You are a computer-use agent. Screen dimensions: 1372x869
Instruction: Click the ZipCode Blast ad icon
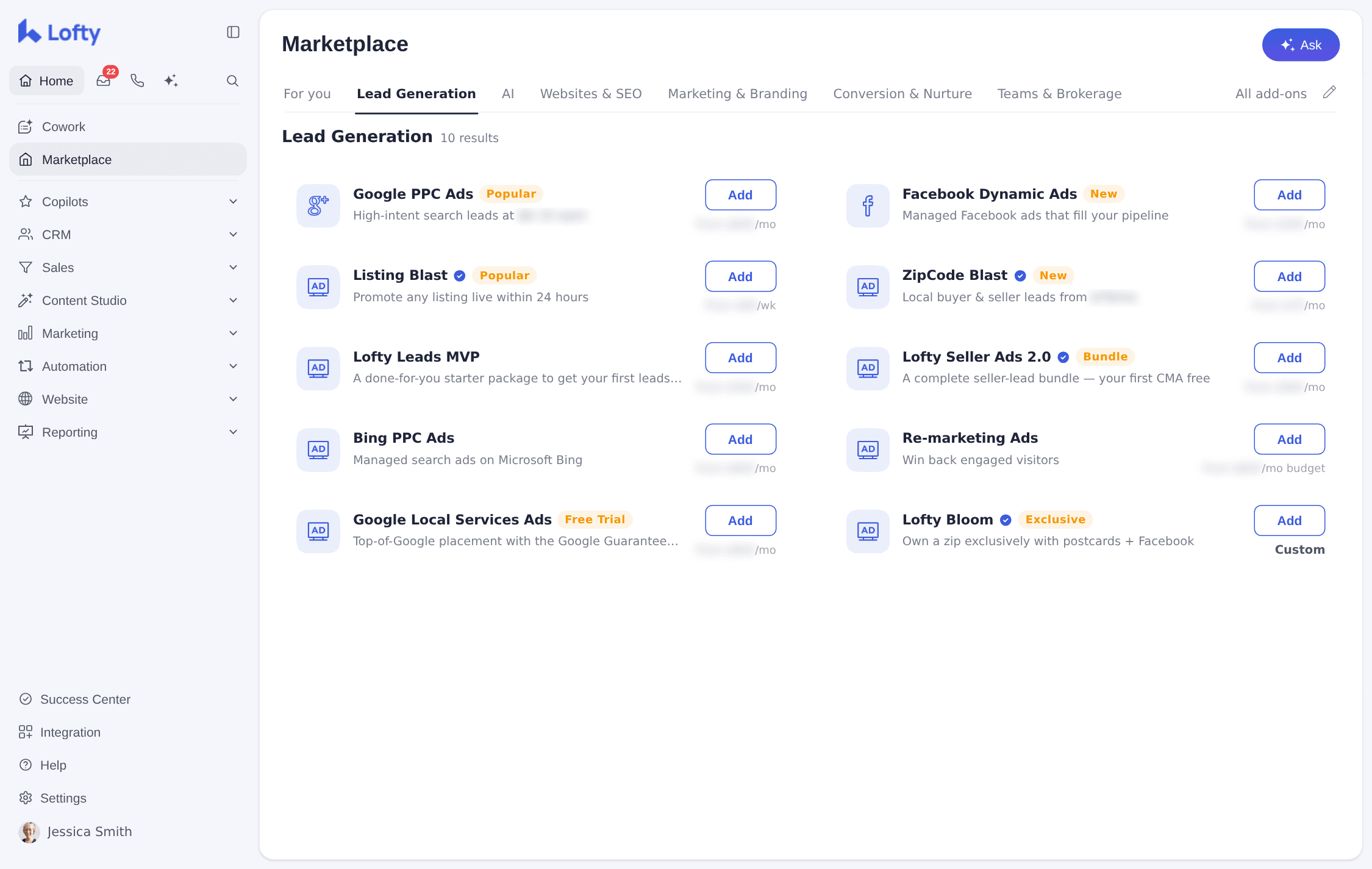pos(868,287)
